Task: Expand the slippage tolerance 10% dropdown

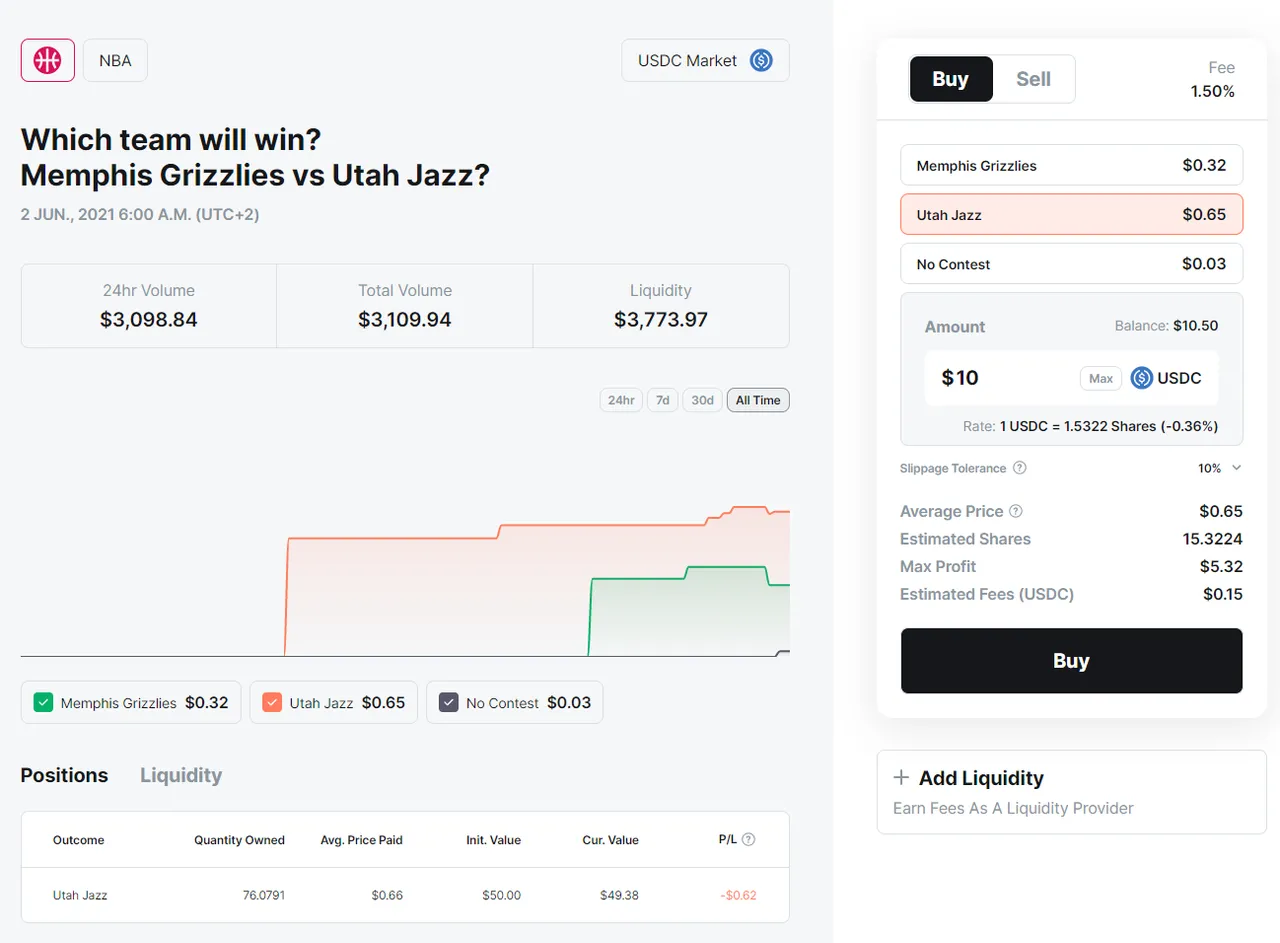Action: tap(1220, 468)
